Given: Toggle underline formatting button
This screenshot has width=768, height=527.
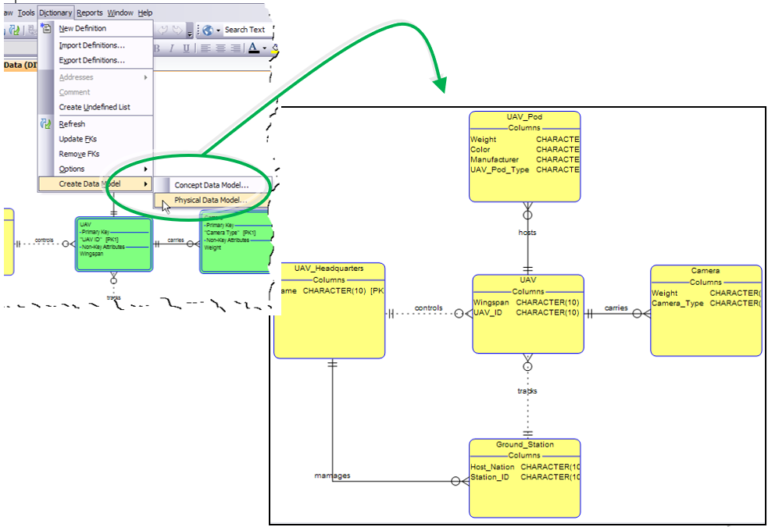Looking at the screenshot, I should click(x=184, y=48).
